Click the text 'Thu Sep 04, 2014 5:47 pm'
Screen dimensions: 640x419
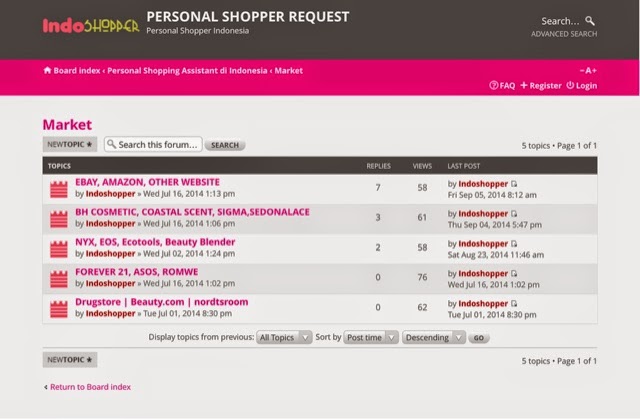pyautogui.click(x=495, y=225)
